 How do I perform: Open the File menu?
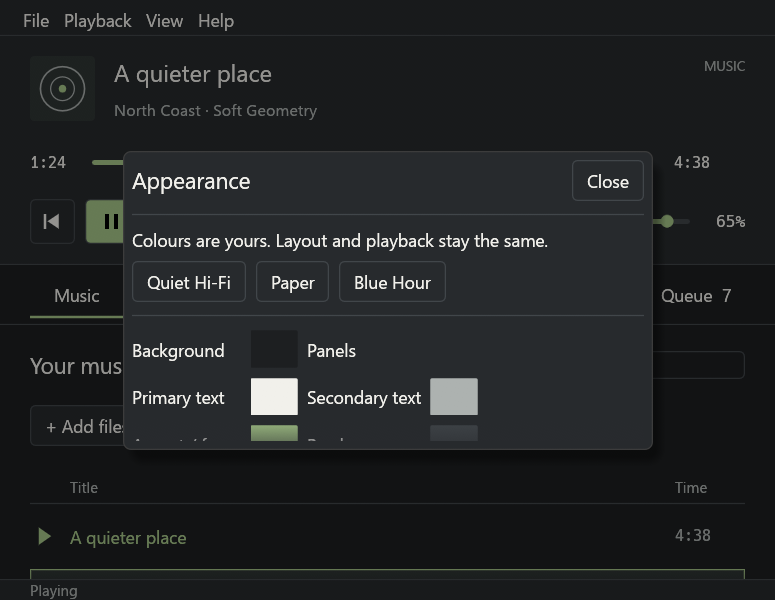[36, 21]
